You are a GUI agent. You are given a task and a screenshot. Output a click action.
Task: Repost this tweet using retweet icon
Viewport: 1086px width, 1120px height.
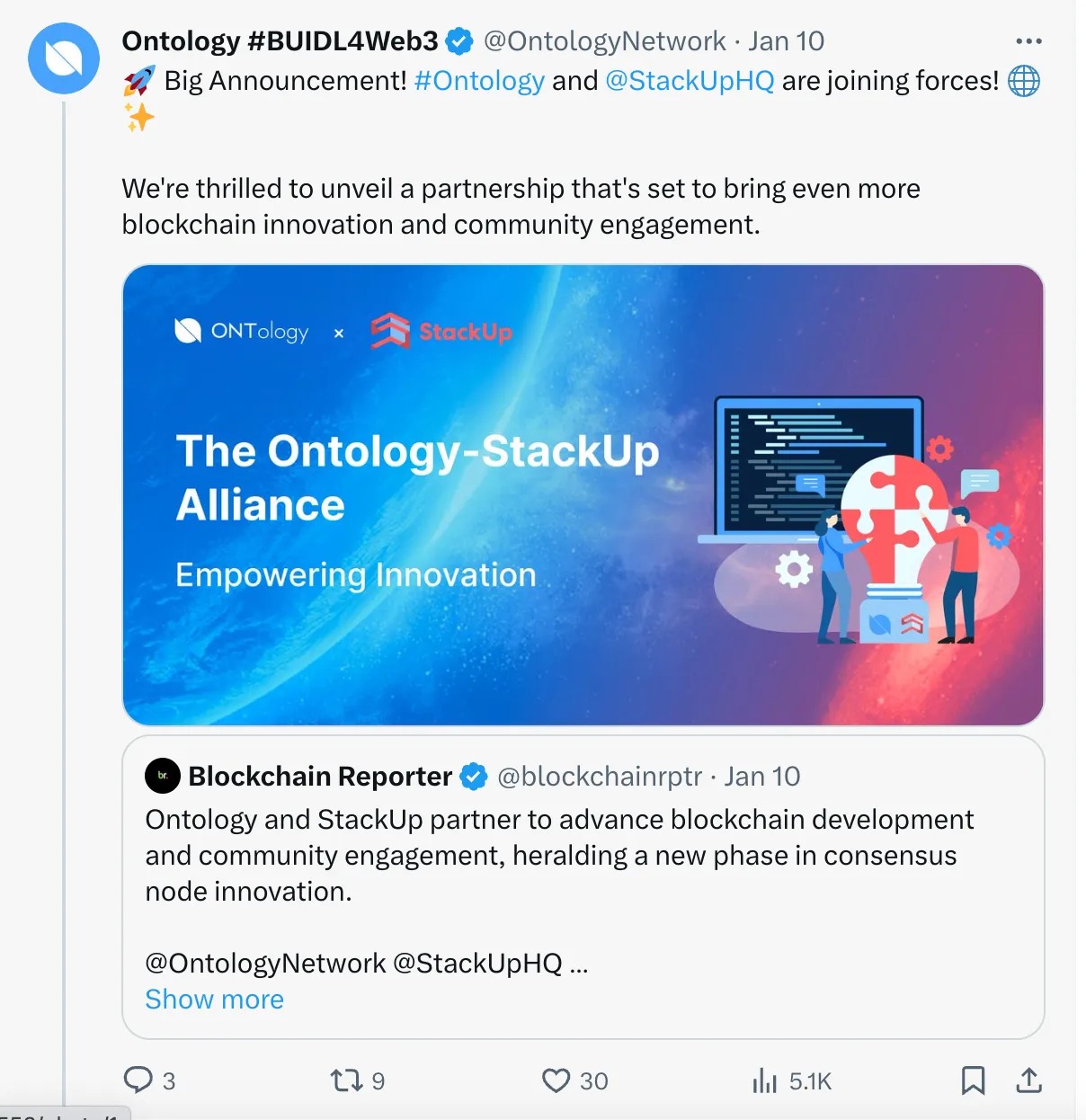coord(346,1080)
